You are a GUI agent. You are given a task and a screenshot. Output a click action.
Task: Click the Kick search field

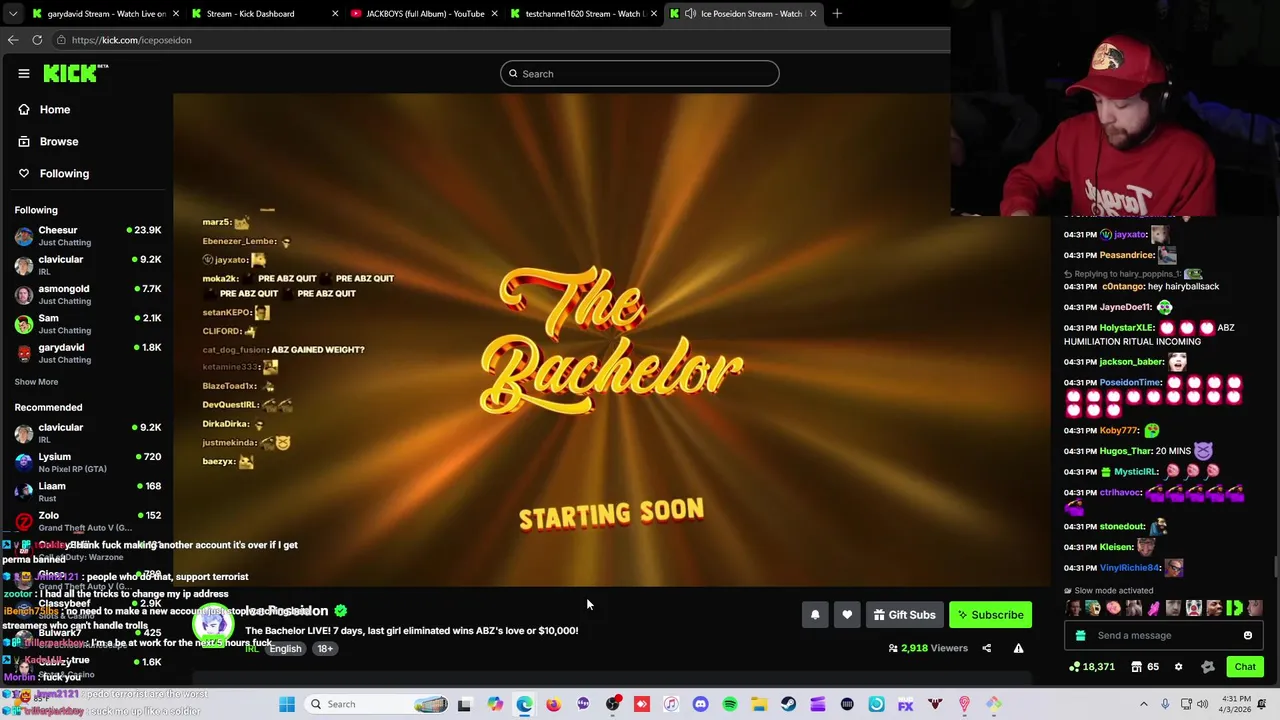640,74
